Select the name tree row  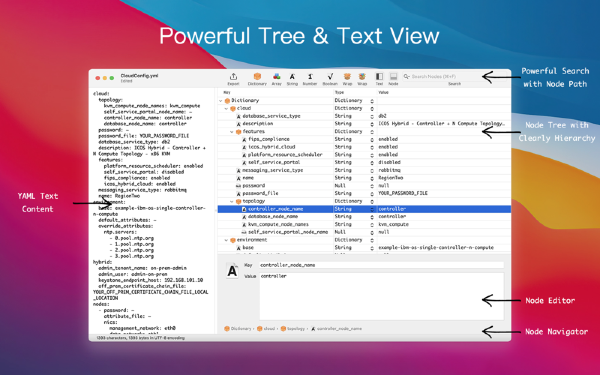(x=364, y=178)
